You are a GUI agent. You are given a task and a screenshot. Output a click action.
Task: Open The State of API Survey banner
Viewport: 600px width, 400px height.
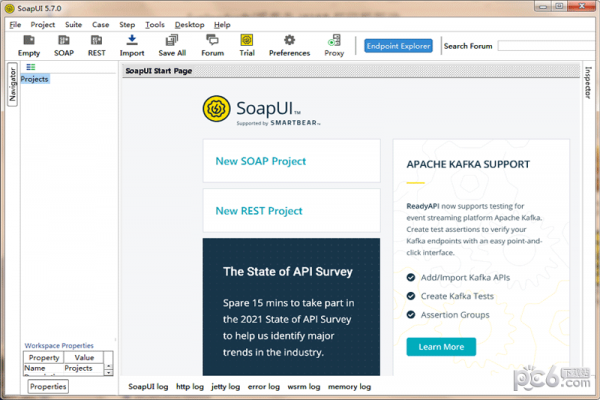[291, 307]
